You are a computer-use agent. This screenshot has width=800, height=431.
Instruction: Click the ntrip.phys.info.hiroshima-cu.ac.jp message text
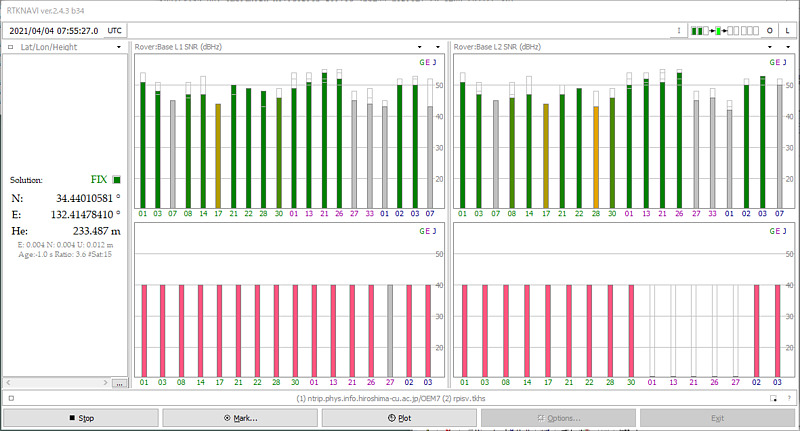[x=391, y=398]
